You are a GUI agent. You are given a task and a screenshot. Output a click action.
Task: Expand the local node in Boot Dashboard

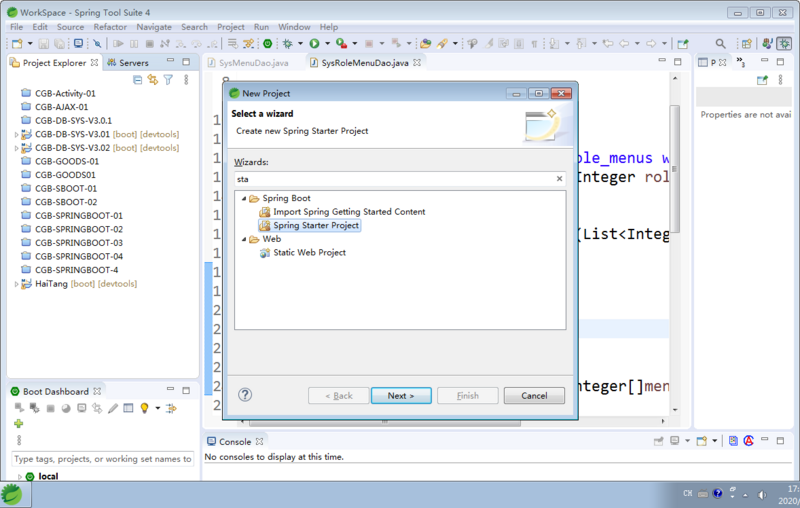point(20,477)
